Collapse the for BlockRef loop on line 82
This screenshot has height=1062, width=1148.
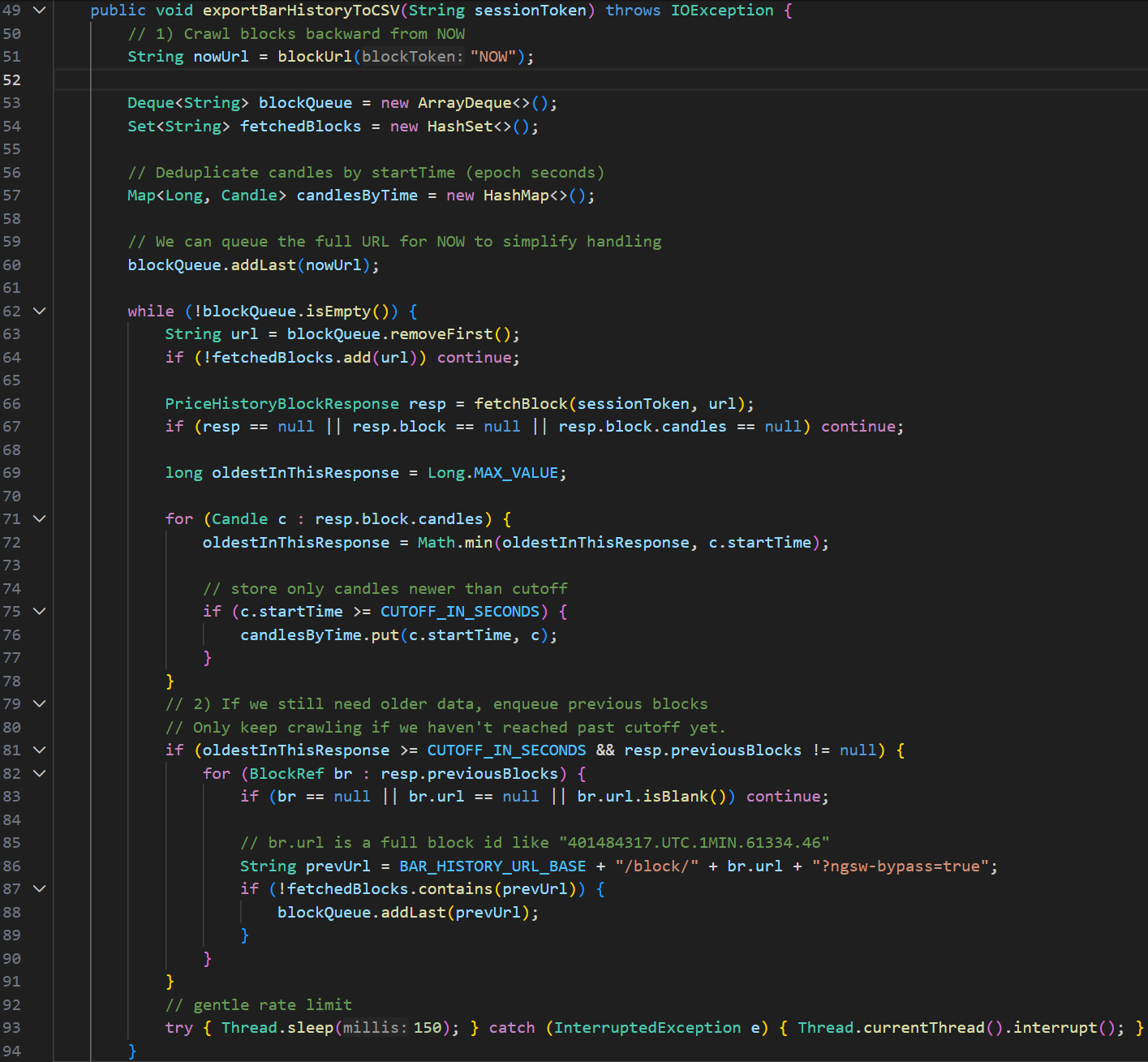(x=39, y=774)
